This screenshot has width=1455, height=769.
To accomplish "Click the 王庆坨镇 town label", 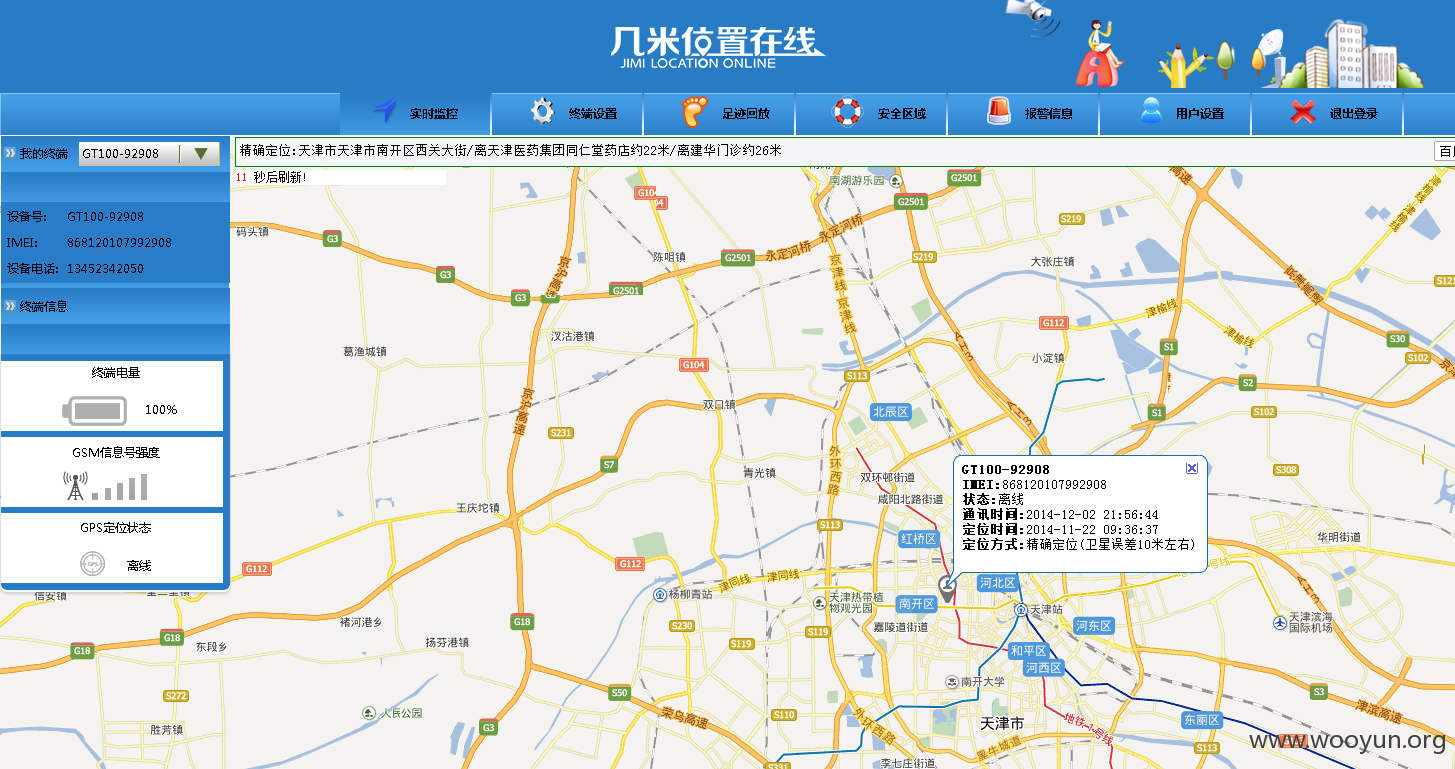I will [x=477, y=508].
